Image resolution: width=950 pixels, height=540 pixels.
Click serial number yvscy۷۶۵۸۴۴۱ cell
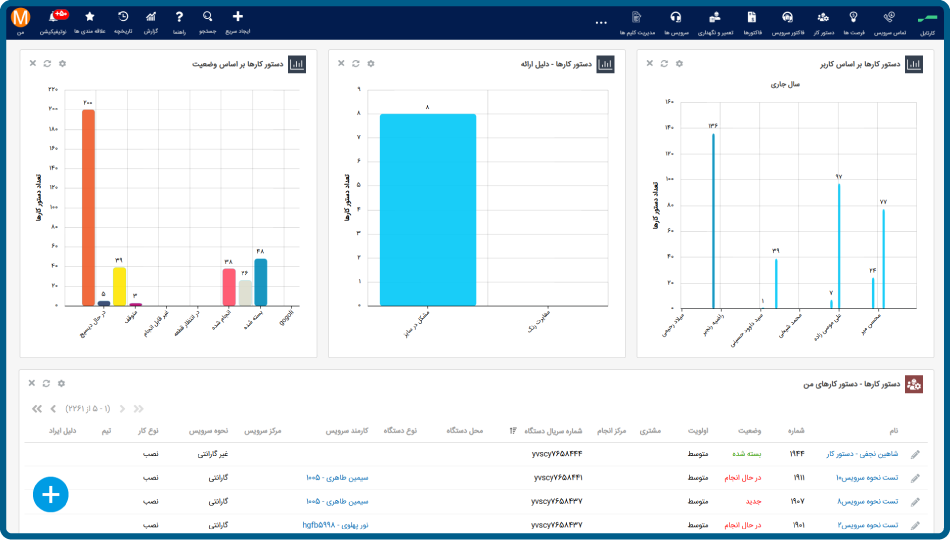tap(558, 478)
